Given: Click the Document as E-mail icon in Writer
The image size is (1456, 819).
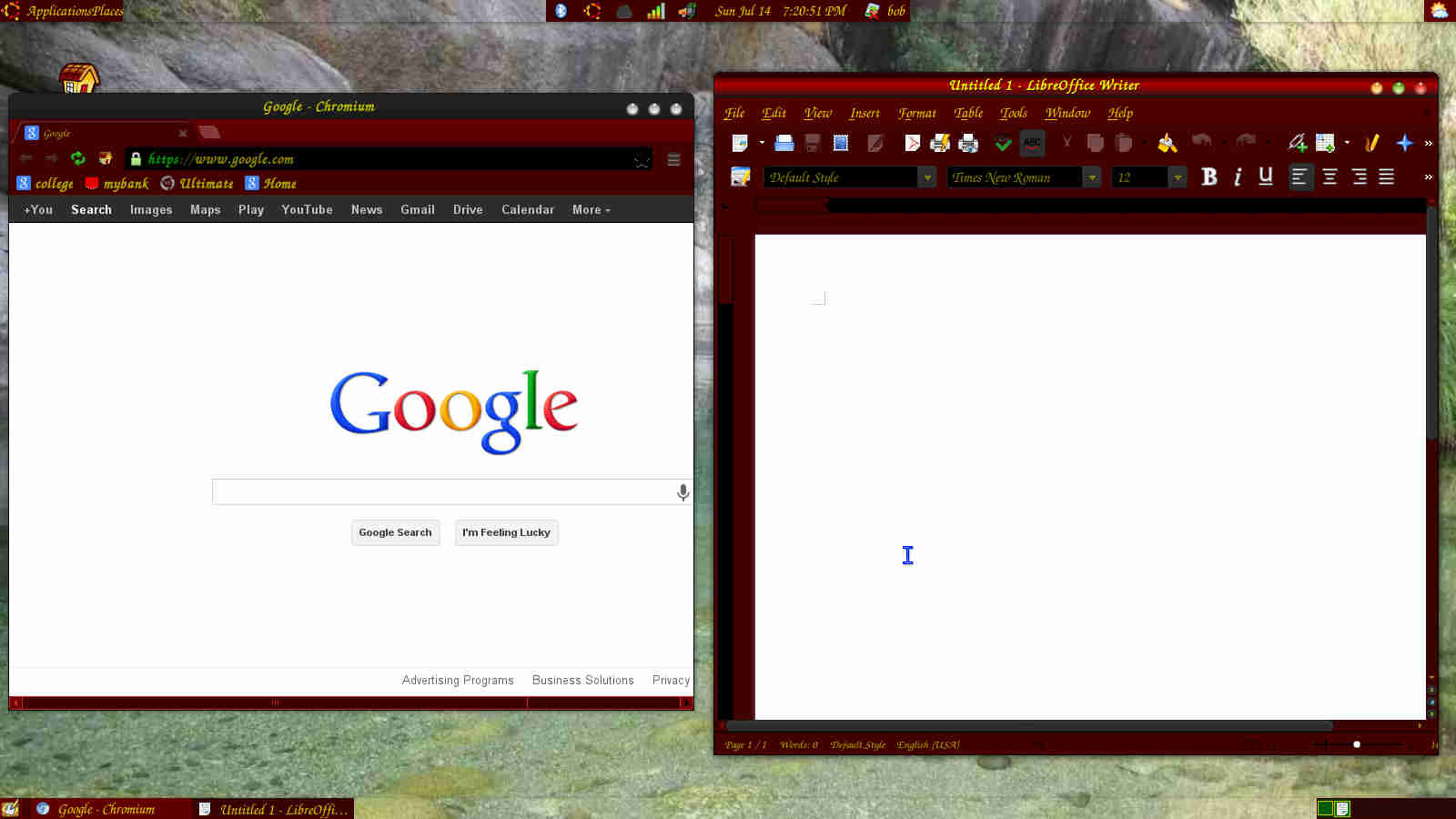Looking at the screenshot, I should point(841,143).
